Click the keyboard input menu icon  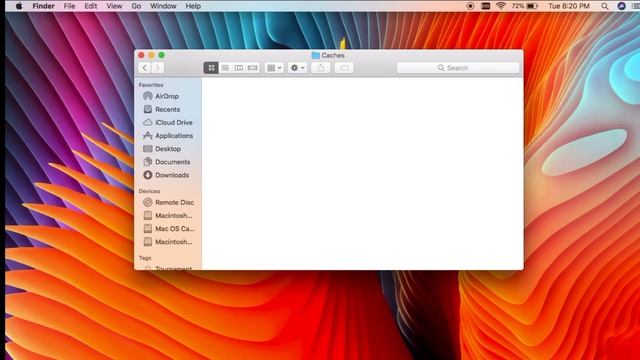pyautogui.click(x=485, y=6)
